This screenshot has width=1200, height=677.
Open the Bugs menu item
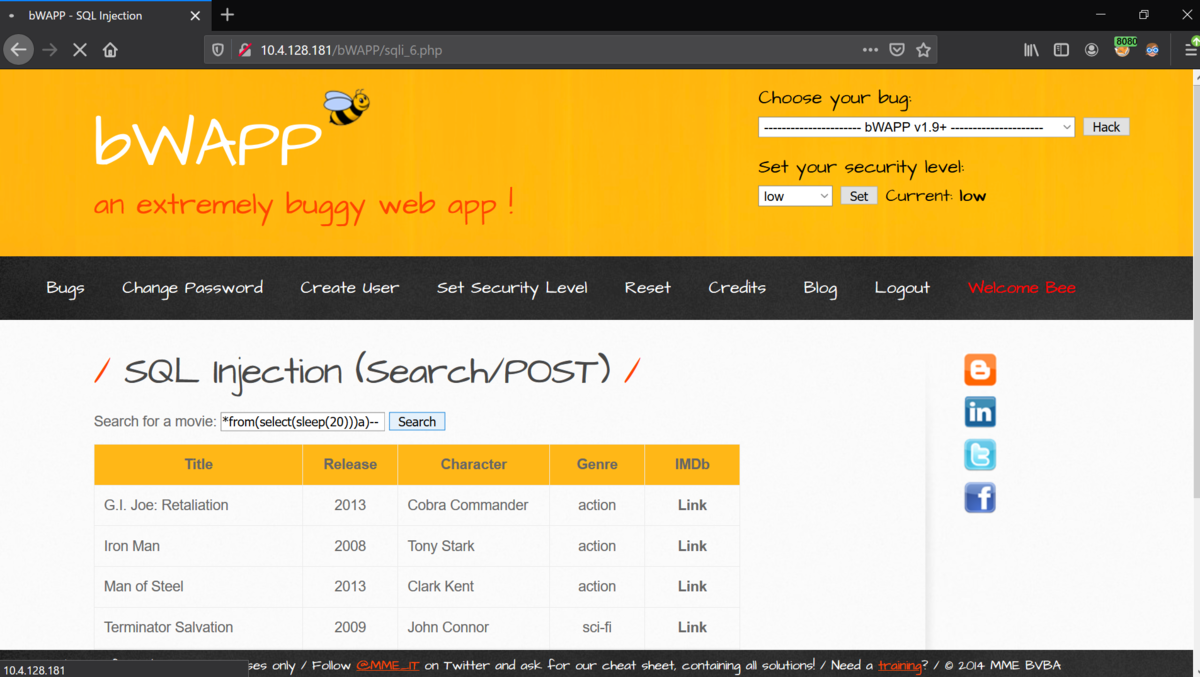pyautogui.click(x=65, y=288)
